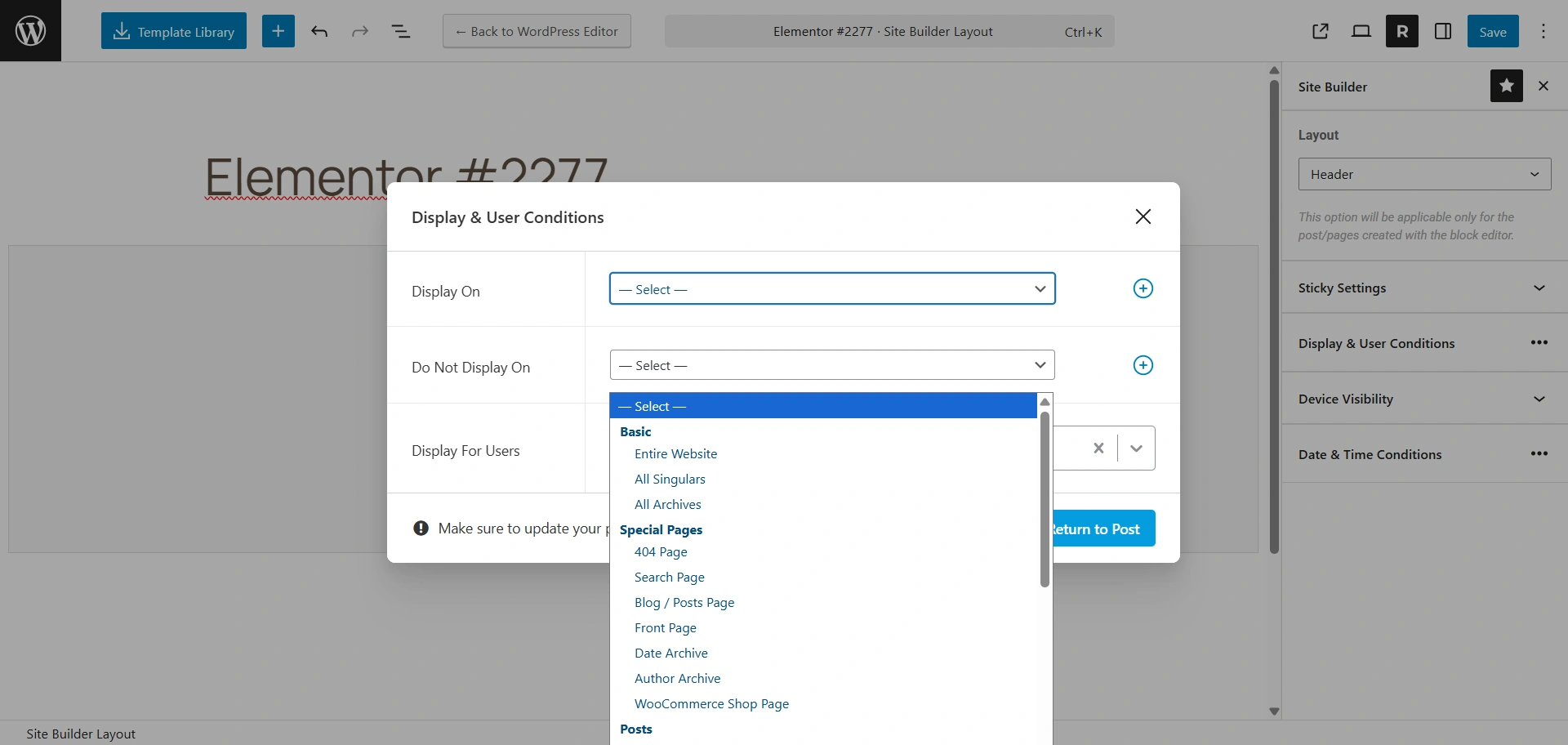The width and height of the screenshot is (1568, 745).
Task: Open the Display On select dropdown
Action: (832, 288)
